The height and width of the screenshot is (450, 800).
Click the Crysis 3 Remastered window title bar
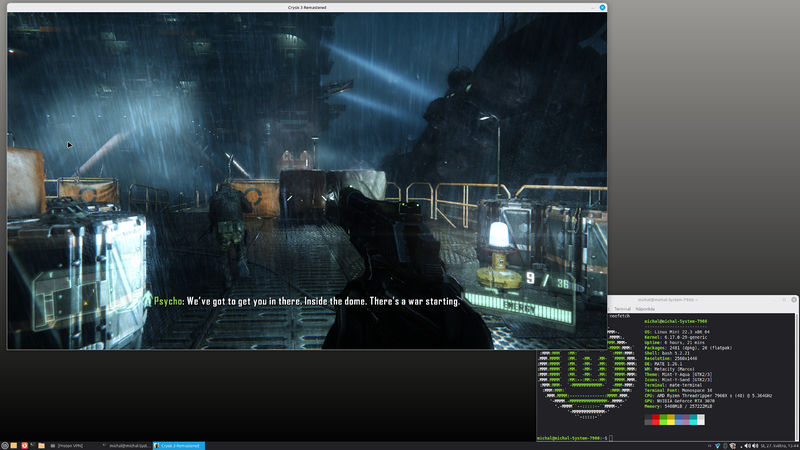click(x=307, y=7)
